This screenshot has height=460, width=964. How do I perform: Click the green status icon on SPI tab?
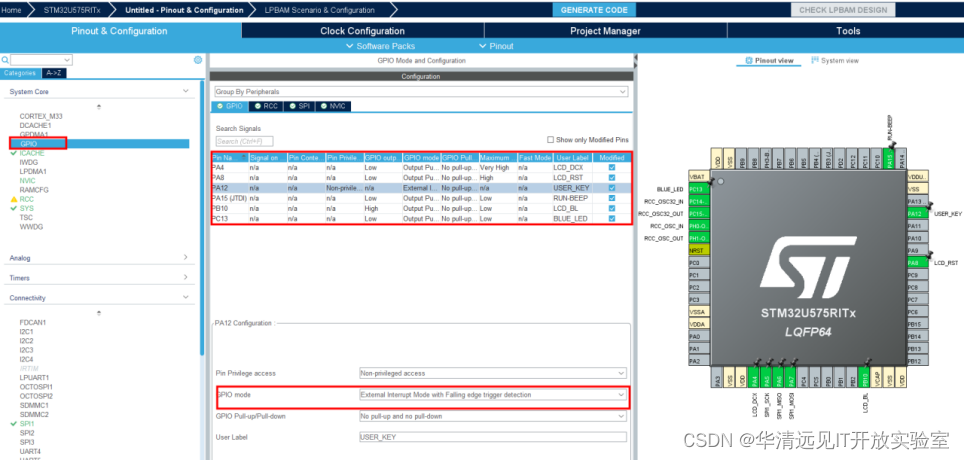pos(293,106)
